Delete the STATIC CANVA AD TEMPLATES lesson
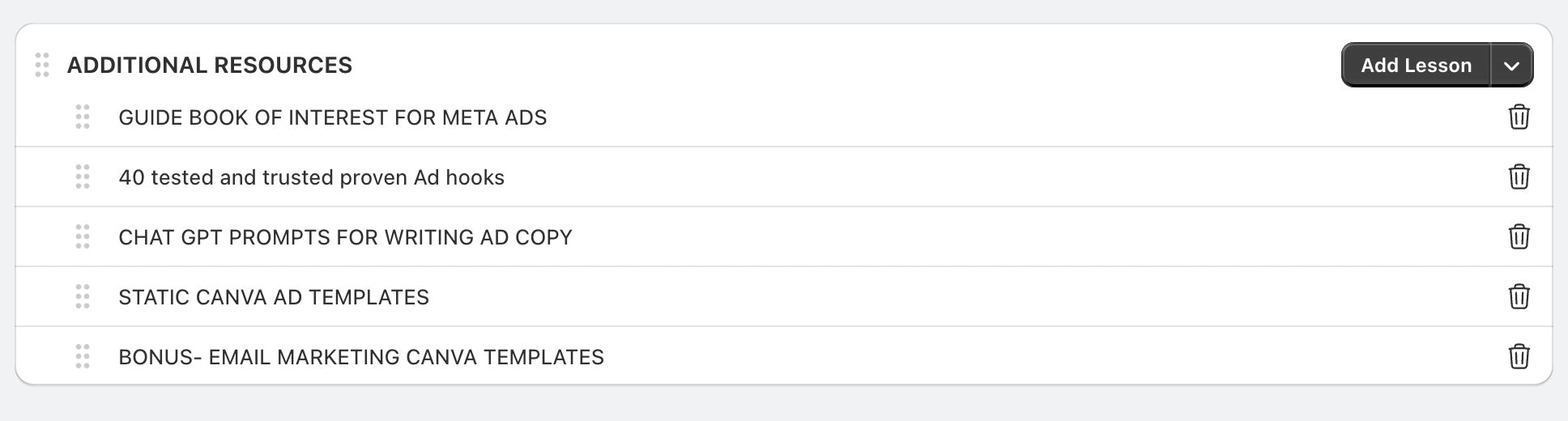 [x=1519, y=297]
